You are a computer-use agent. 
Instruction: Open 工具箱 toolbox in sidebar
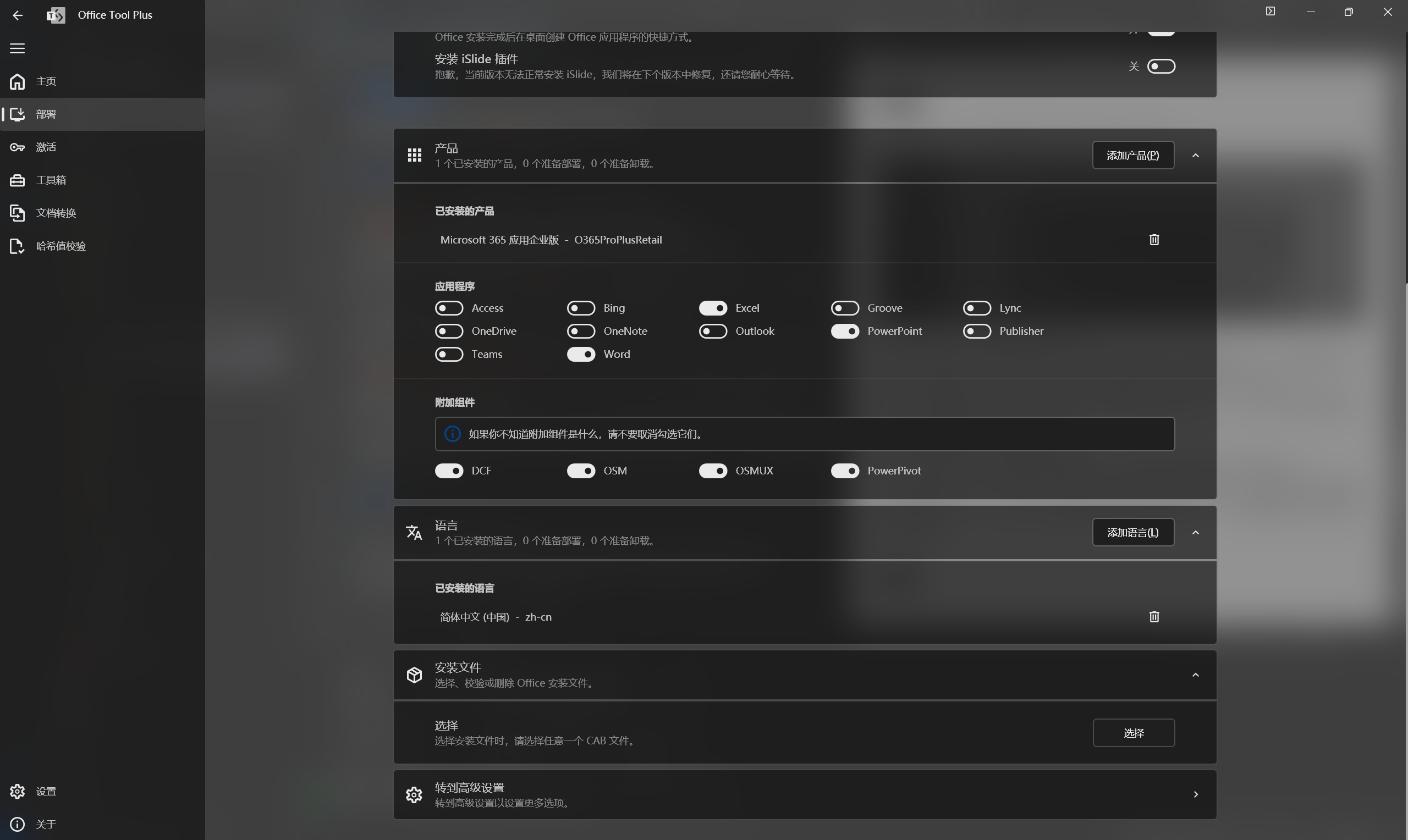[x=51, y=180]
